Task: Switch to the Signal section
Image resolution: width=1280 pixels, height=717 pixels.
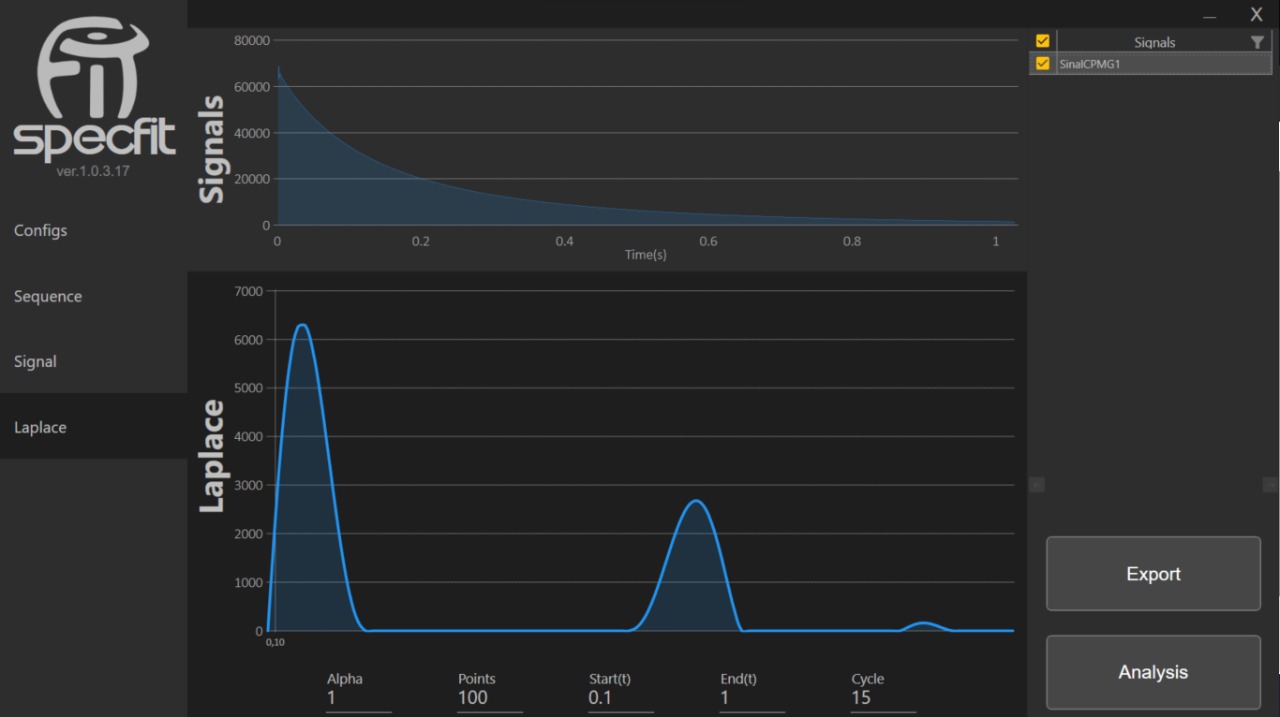Action: click(x=35, y=362)
